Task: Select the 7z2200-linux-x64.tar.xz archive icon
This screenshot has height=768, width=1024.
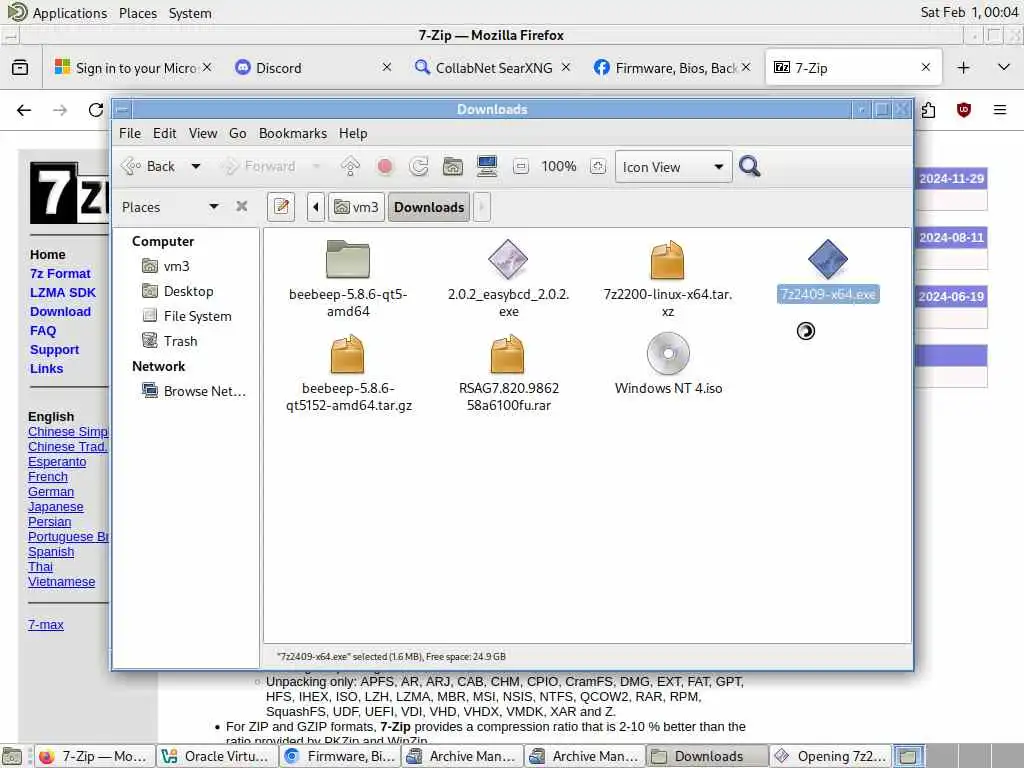Action: click(667, 259)
